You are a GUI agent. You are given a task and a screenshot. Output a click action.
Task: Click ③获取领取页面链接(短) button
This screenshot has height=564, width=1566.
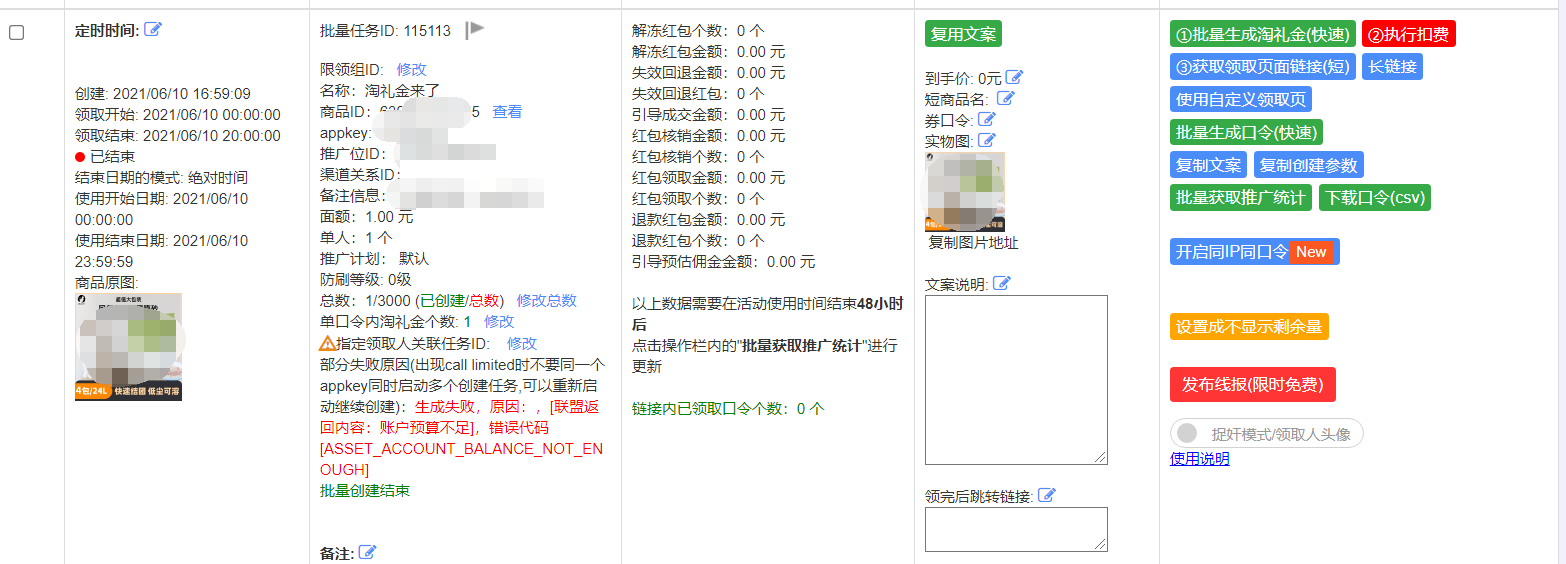(x=1263, y=67)
